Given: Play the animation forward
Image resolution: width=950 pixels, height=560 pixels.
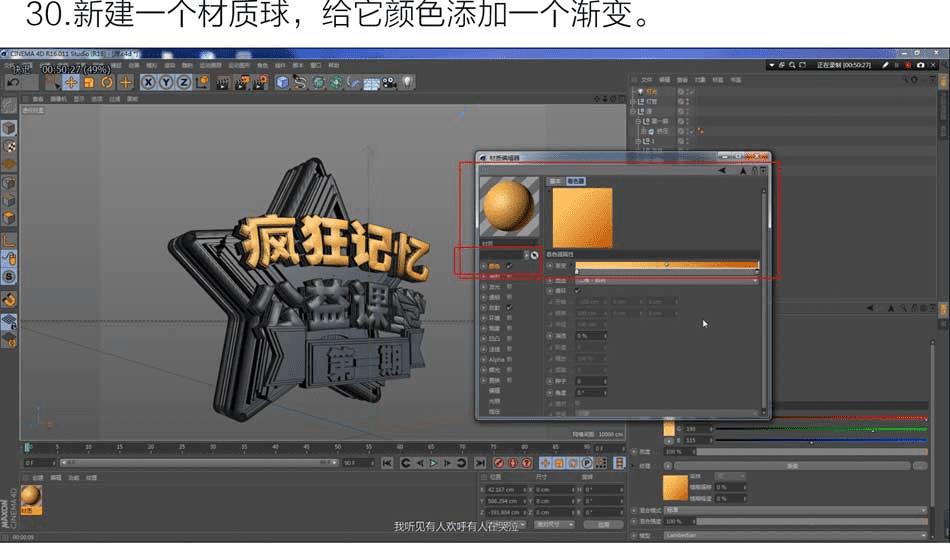Looking at the screenshot, I should (x=434, y=463).
